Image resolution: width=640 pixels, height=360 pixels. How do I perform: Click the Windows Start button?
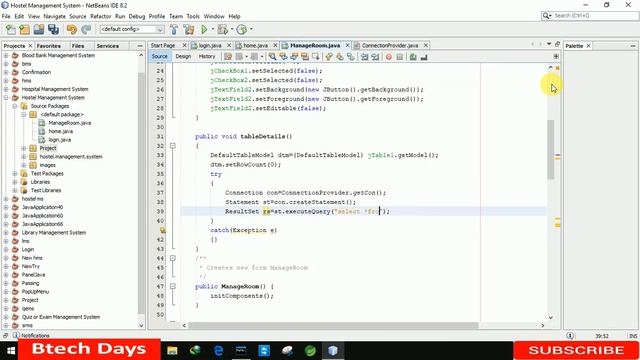click(11, 351)
